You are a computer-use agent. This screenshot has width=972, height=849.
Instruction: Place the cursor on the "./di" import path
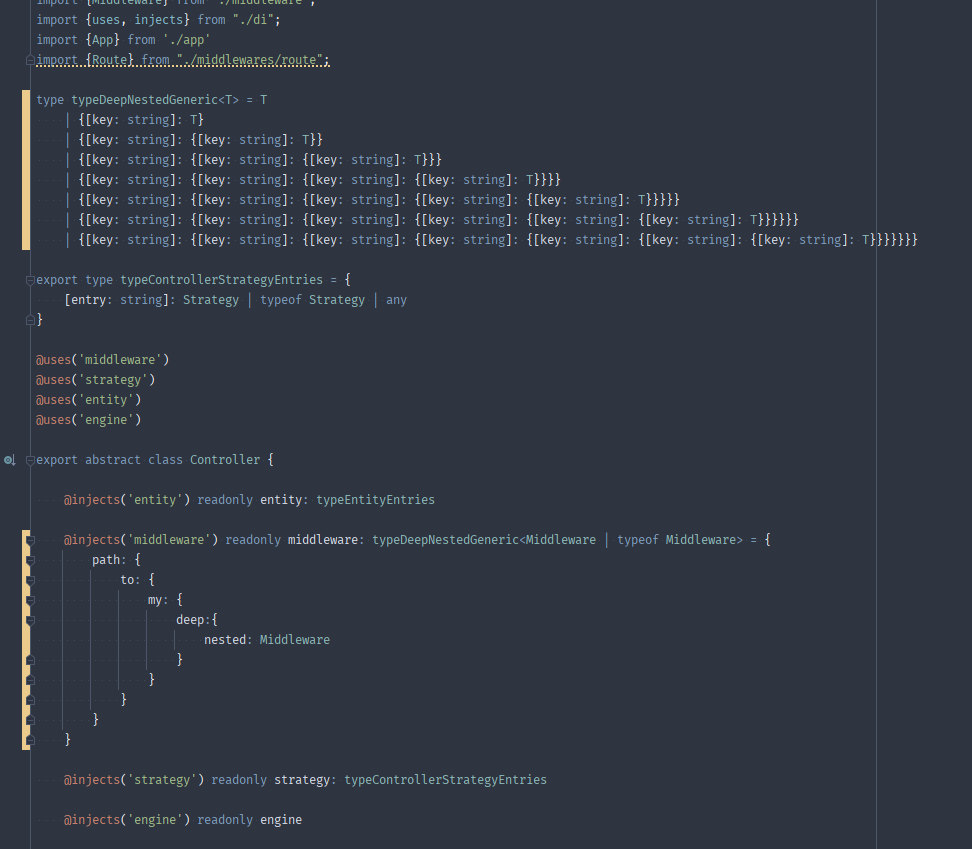coord(253,20)
